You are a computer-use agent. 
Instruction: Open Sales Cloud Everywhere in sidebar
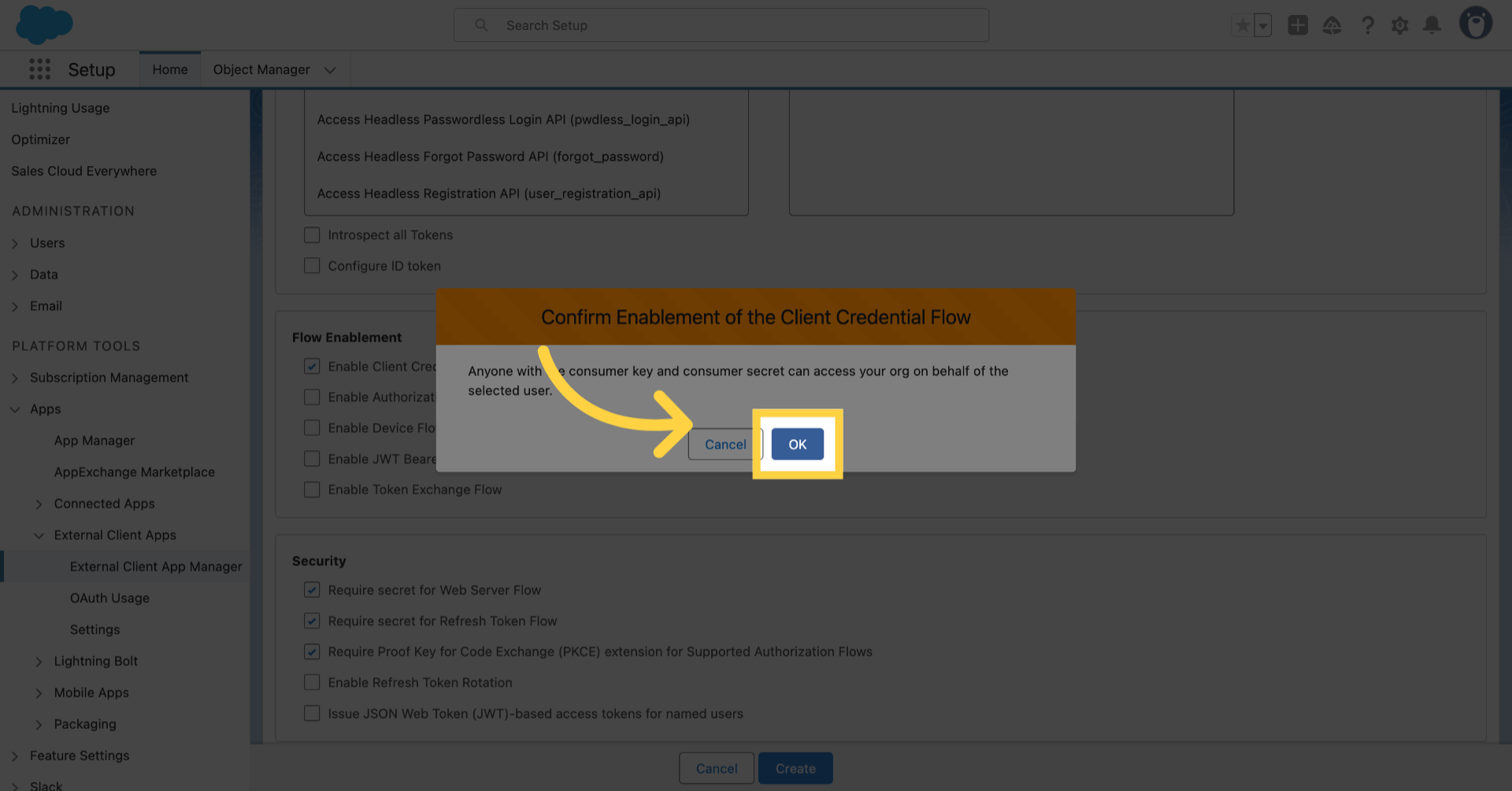pyautogui.click(x=84, y=171)
